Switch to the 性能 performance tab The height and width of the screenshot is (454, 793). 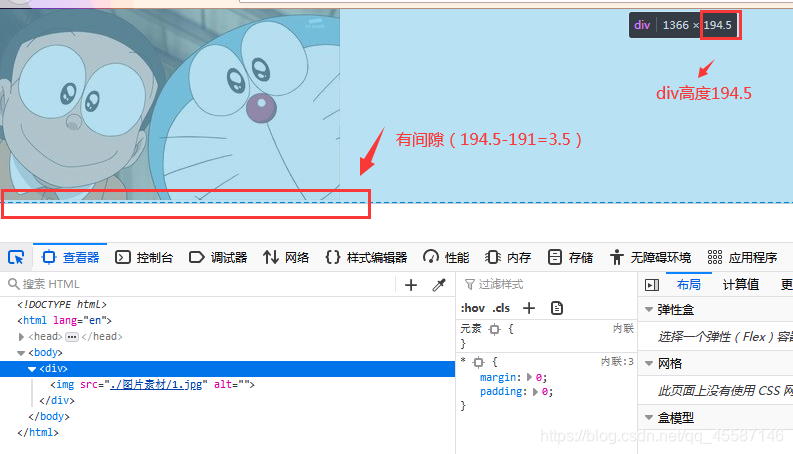[x=447, y=257]
